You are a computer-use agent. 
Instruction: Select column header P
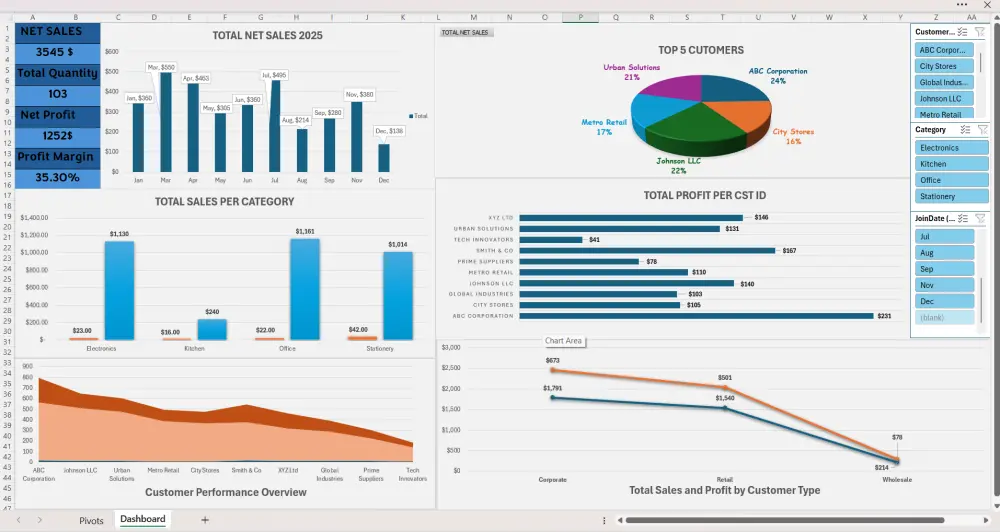580,17
